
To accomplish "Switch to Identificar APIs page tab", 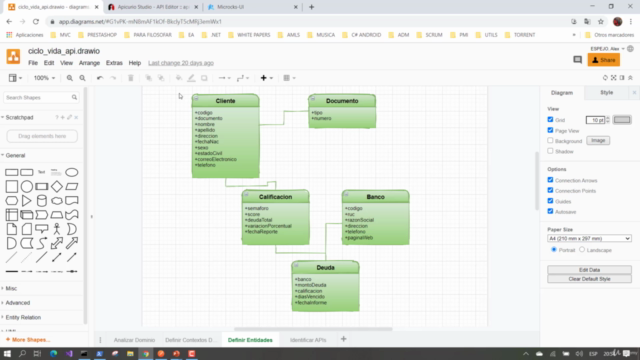I will [x=308, y=340].
